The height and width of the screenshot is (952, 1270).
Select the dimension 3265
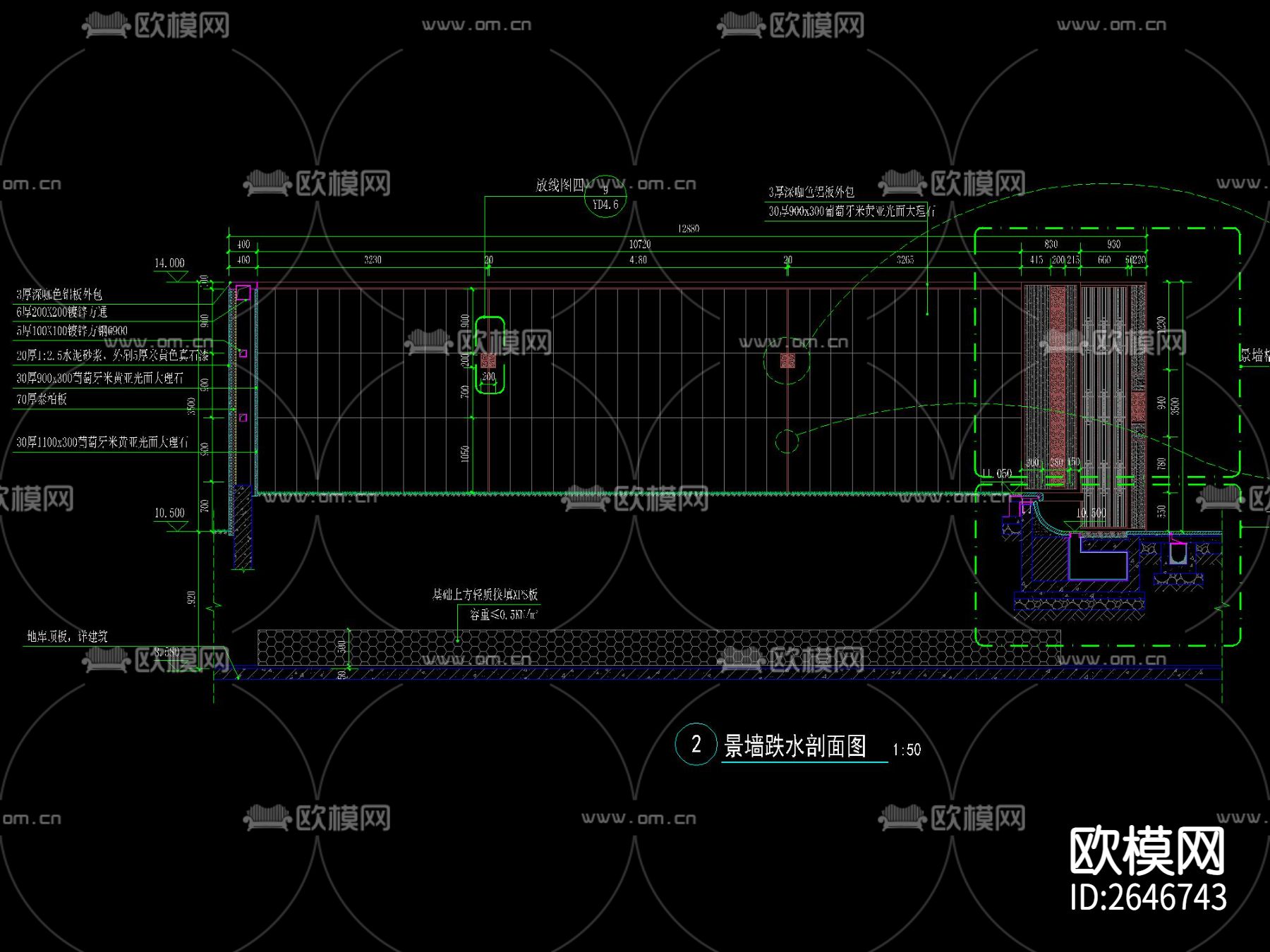tap(905, 260)
